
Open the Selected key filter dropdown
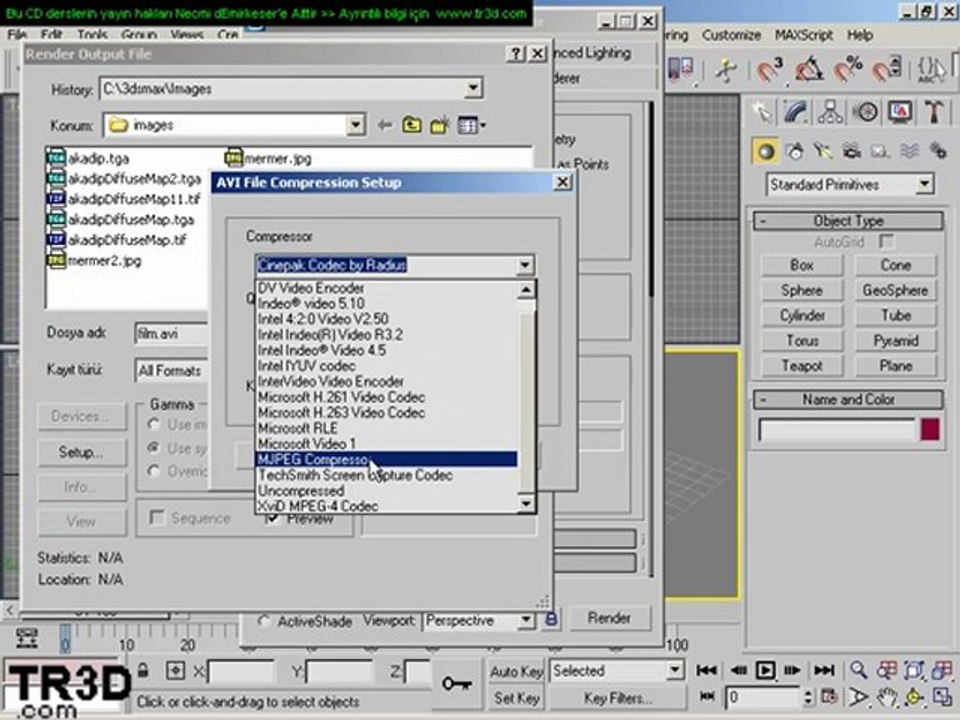point(674,670)
